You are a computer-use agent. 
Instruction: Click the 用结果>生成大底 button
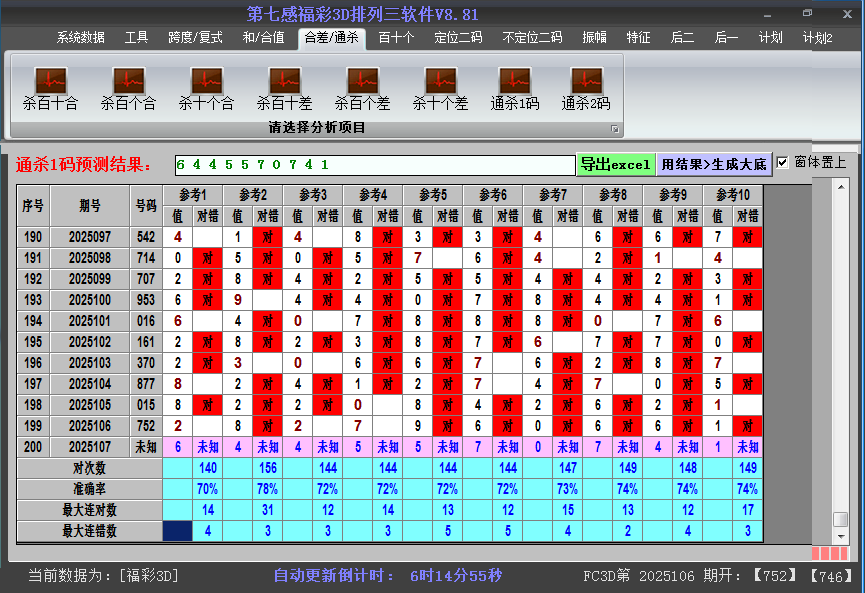click(x=714, y=164)
